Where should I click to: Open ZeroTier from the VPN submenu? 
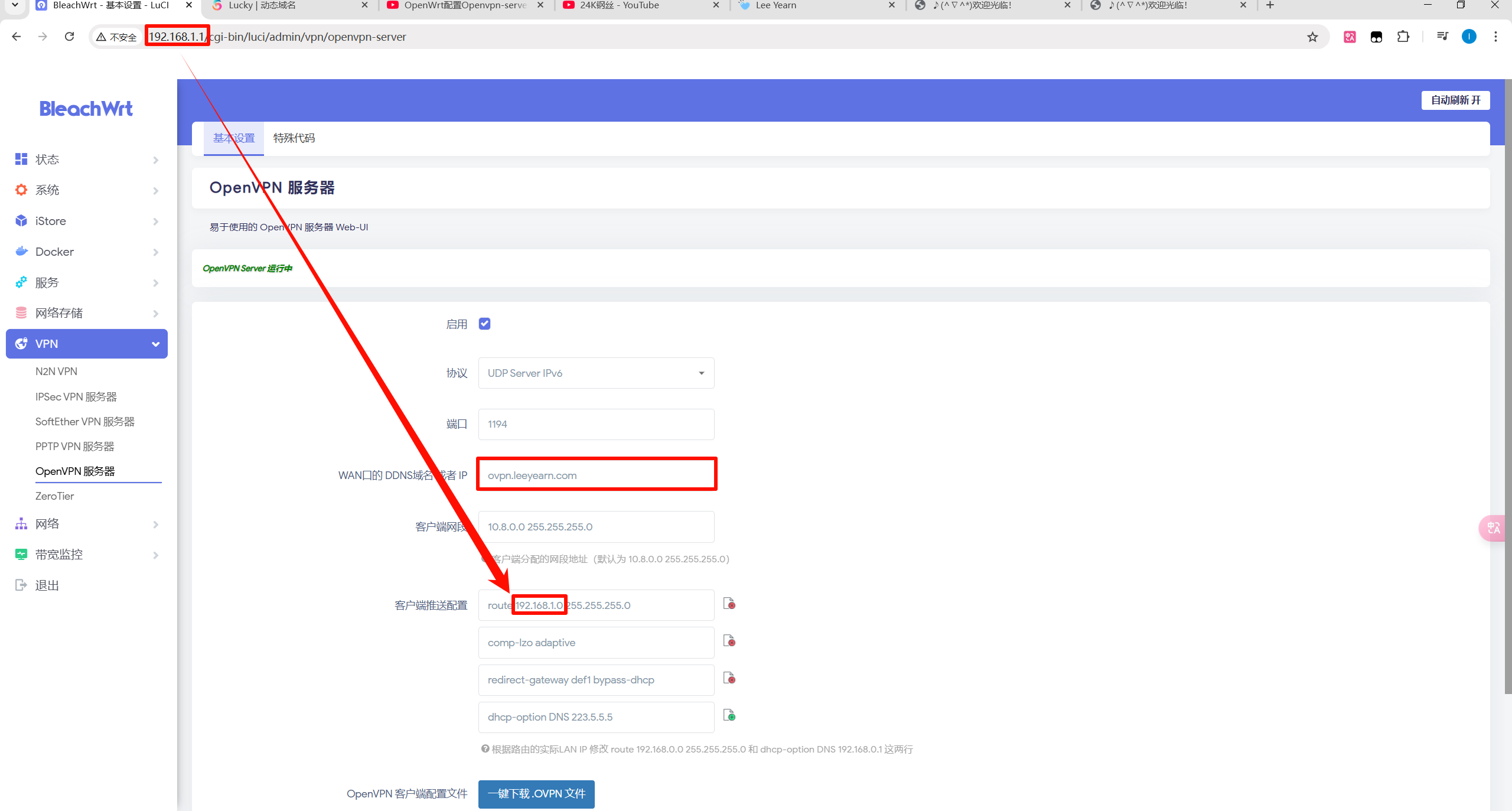(x=55, y=496)
